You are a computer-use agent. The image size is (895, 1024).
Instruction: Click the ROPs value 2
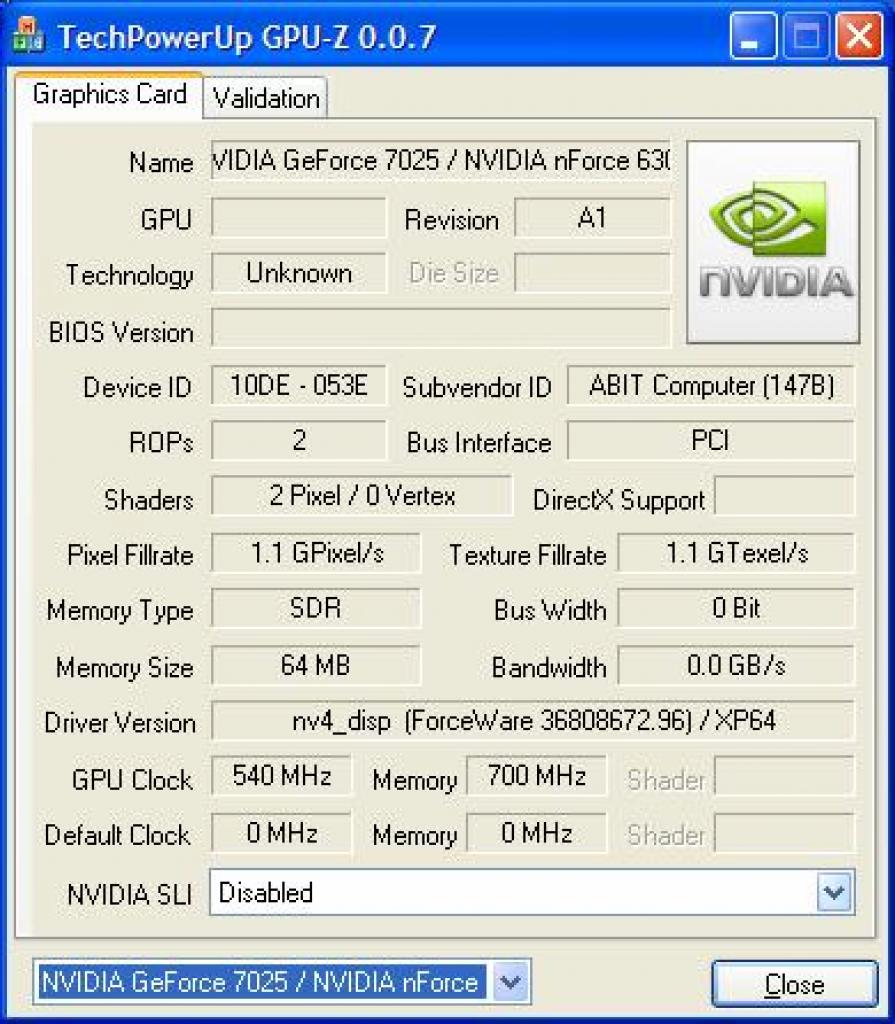[299, 440]
